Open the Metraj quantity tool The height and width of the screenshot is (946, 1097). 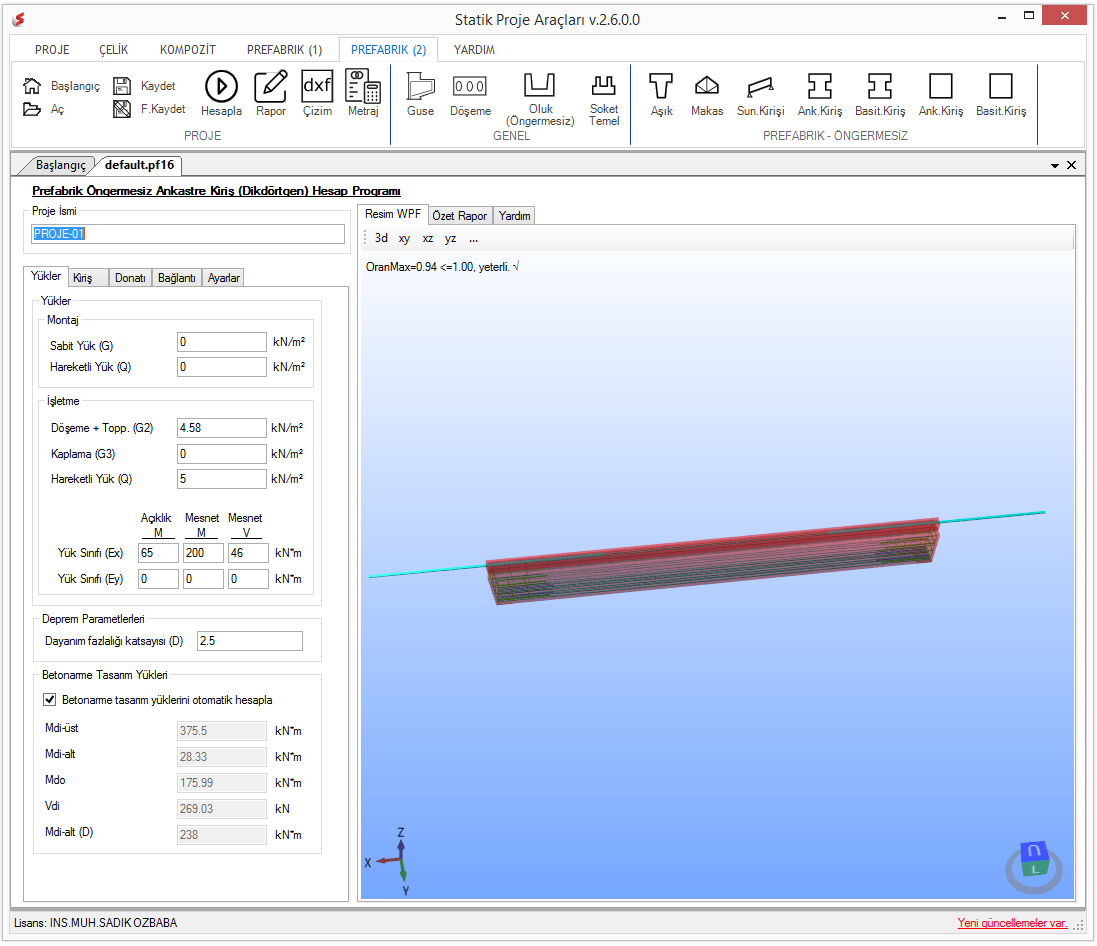coord(363,94)
